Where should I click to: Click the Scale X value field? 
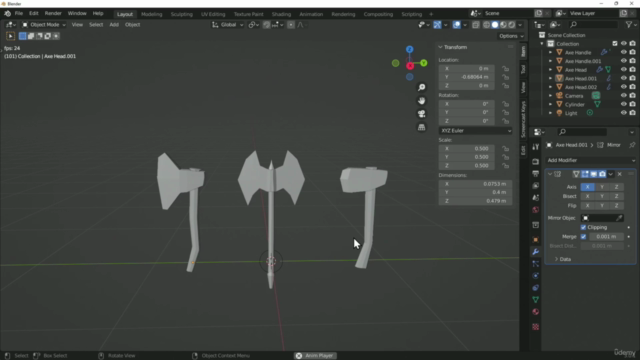pos(467,149)
